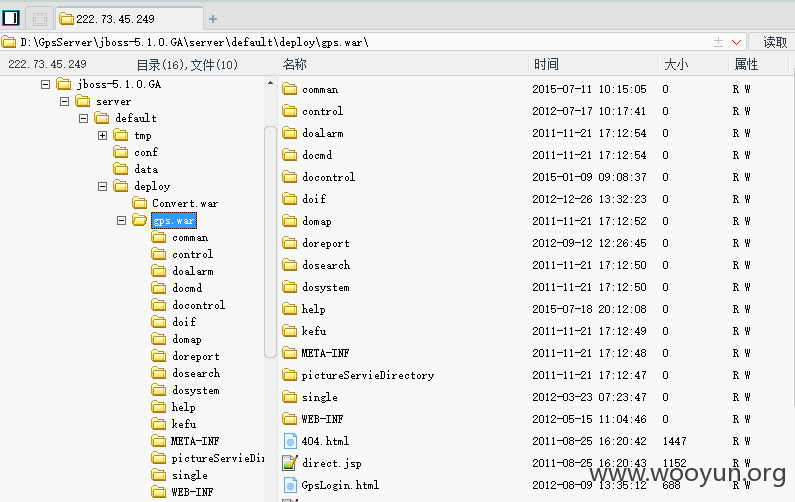
Task: Select WEB-INF folder in tree
Action: point(192,492)
